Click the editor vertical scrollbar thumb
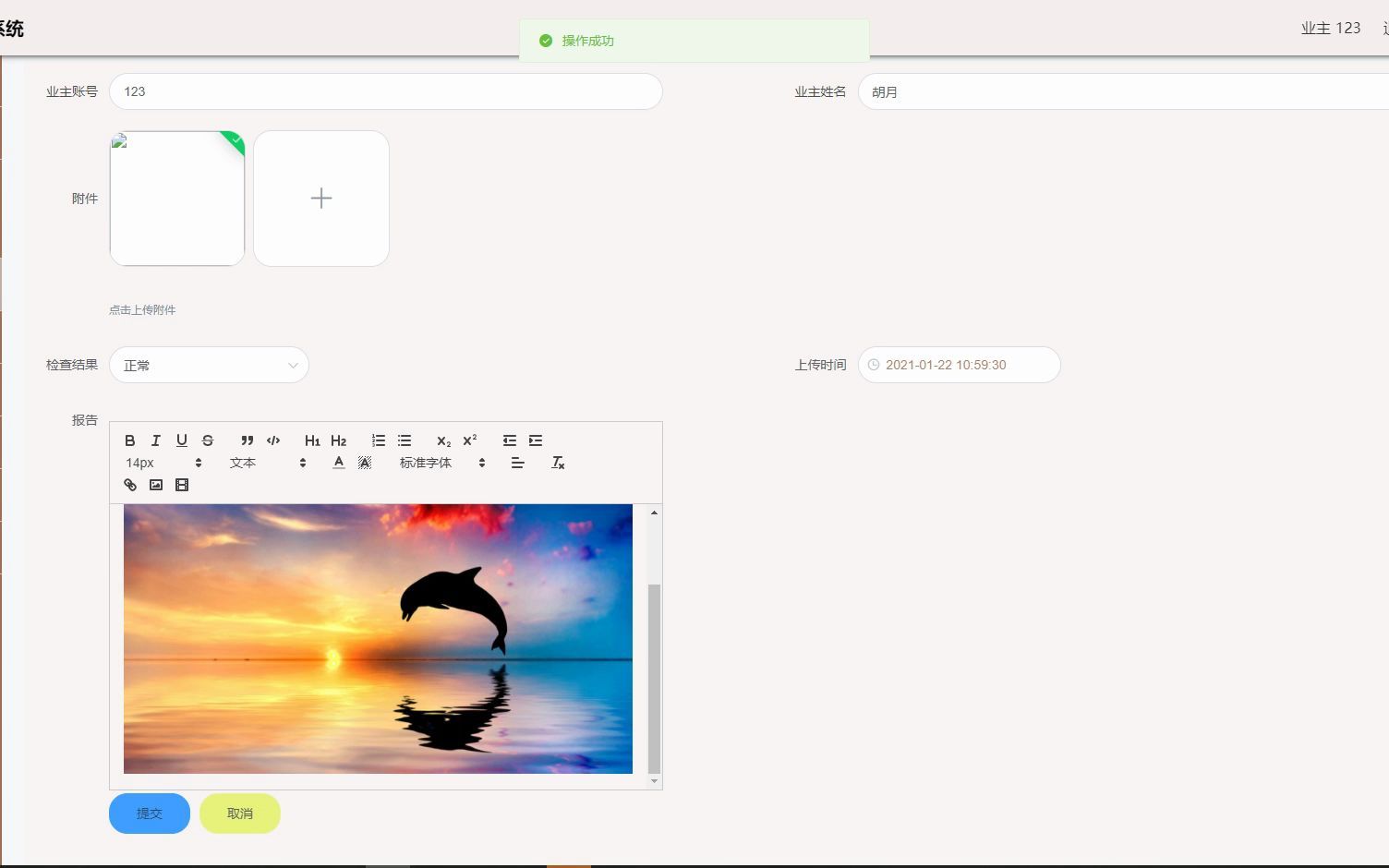Image resolution: width=1389 pixels, height=868 pixels. pos(655,679)
